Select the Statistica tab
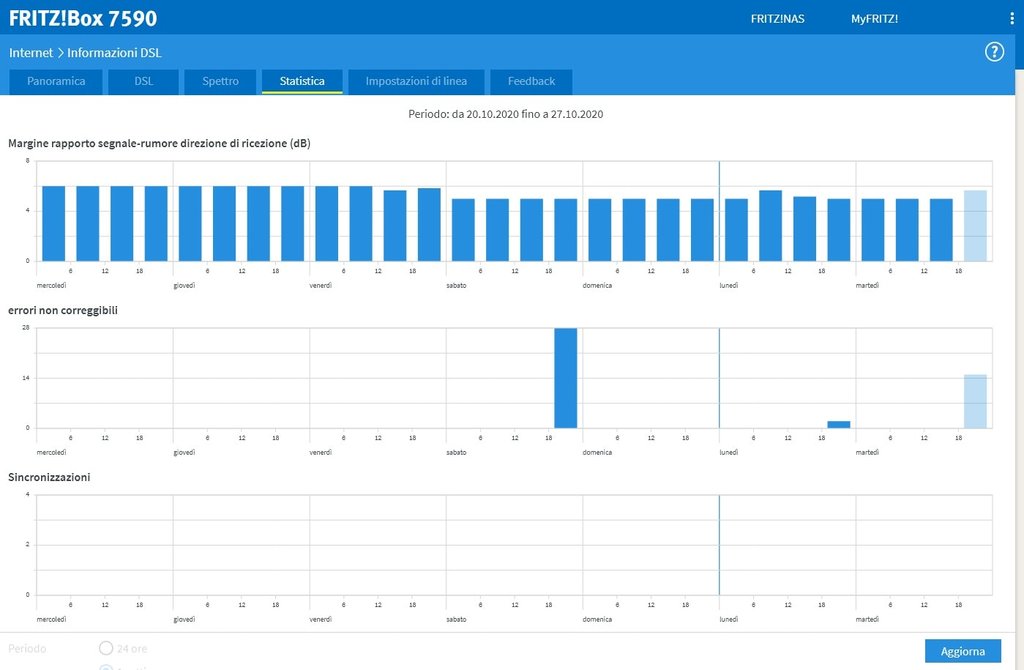 (x=302, y=81)
